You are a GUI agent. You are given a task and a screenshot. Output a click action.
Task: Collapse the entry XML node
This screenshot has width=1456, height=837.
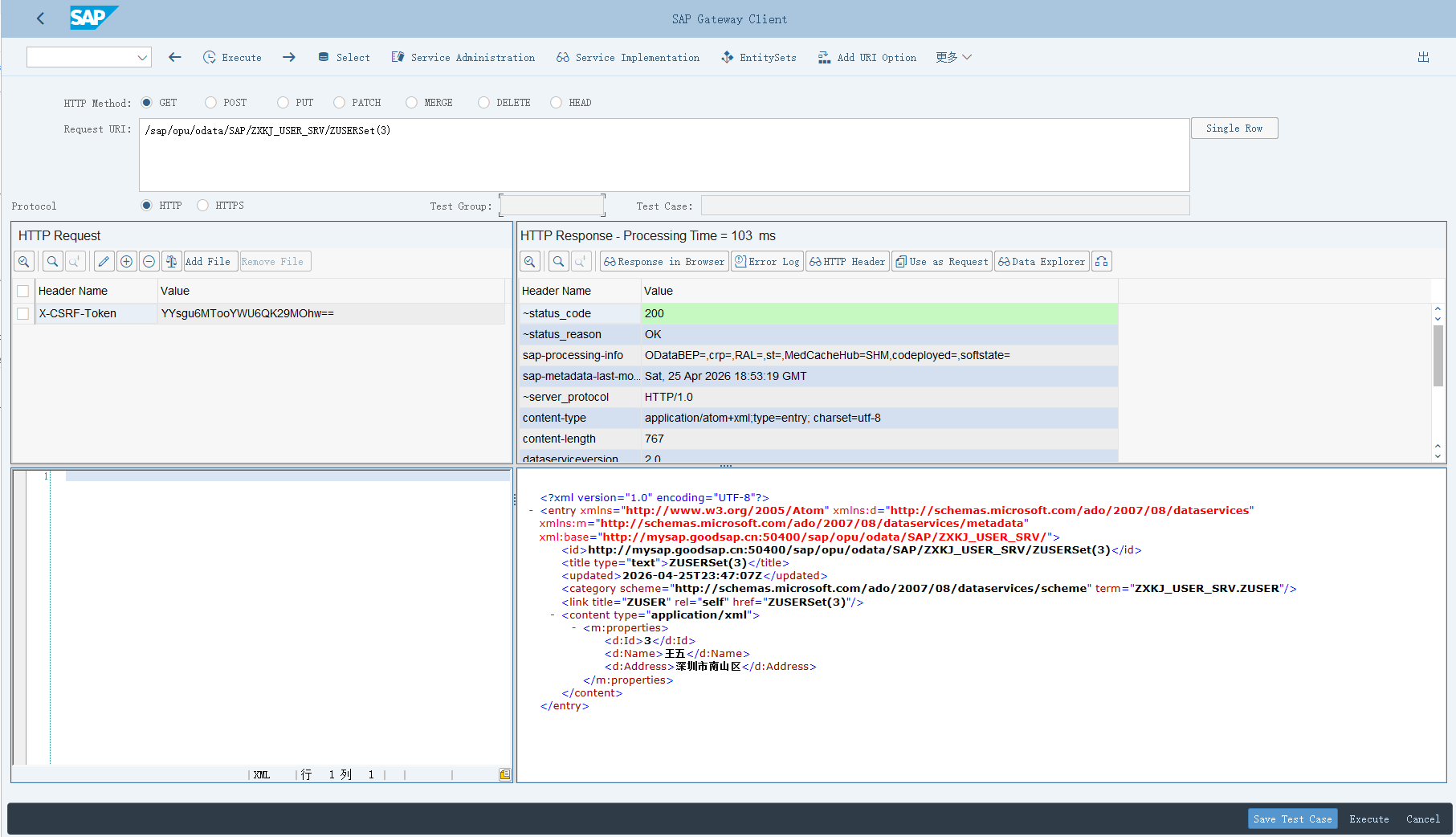pos(531,511)
